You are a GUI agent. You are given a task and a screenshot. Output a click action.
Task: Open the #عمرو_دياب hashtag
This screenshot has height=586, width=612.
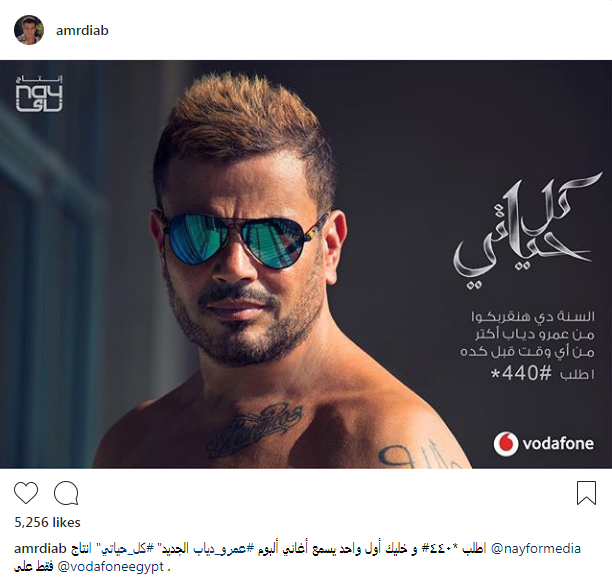223,549
